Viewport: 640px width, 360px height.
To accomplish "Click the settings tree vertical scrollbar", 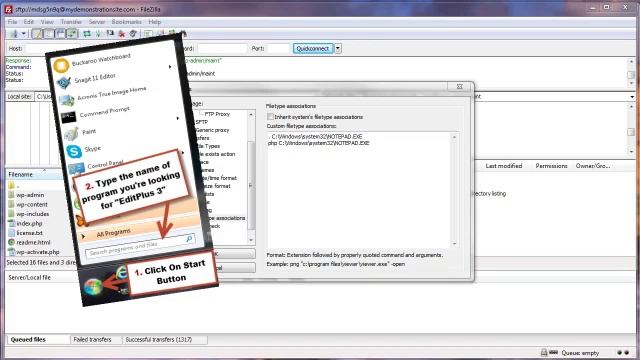I will pyautogui.click(x=251, y=177).
